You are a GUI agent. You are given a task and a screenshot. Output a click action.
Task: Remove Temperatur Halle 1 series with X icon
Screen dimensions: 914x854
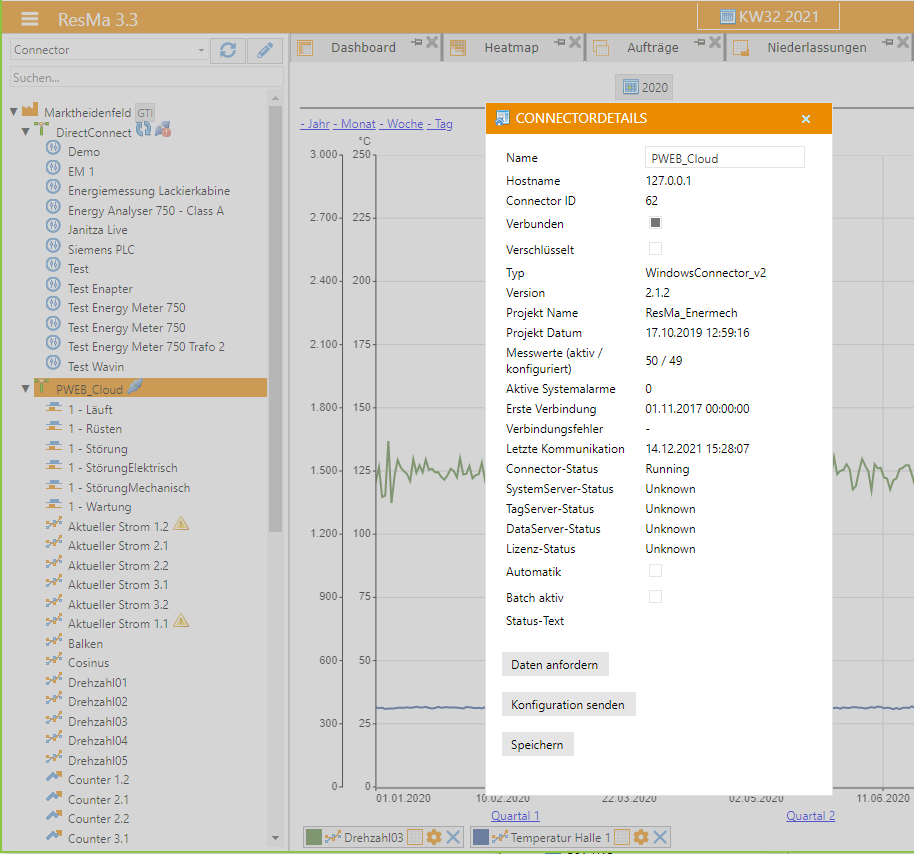point(661,837)
